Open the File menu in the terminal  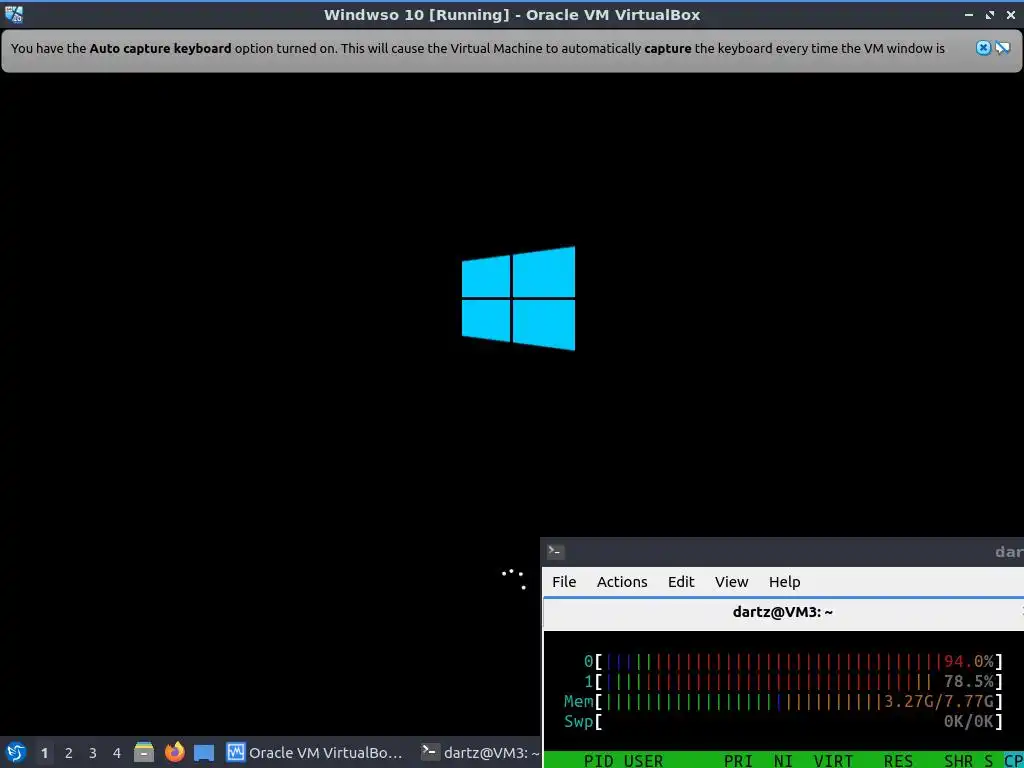[564, 582]
